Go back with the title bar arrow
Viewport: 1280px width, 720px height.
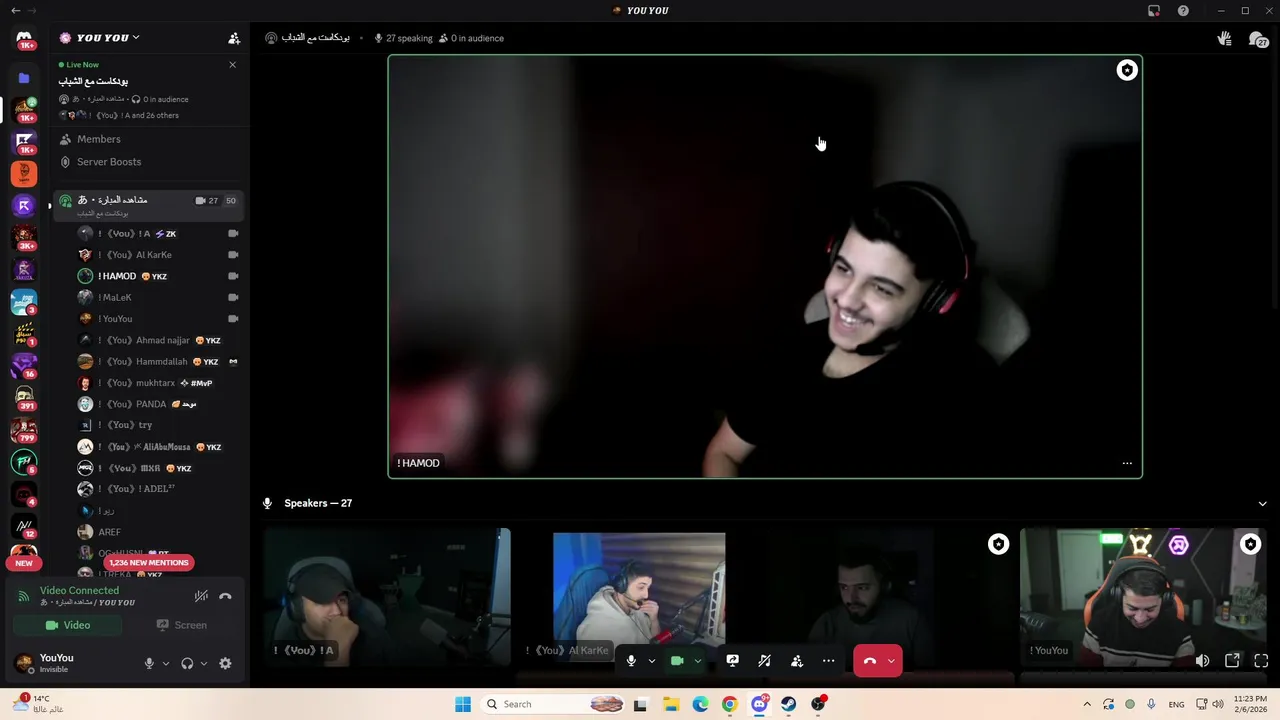15,10
